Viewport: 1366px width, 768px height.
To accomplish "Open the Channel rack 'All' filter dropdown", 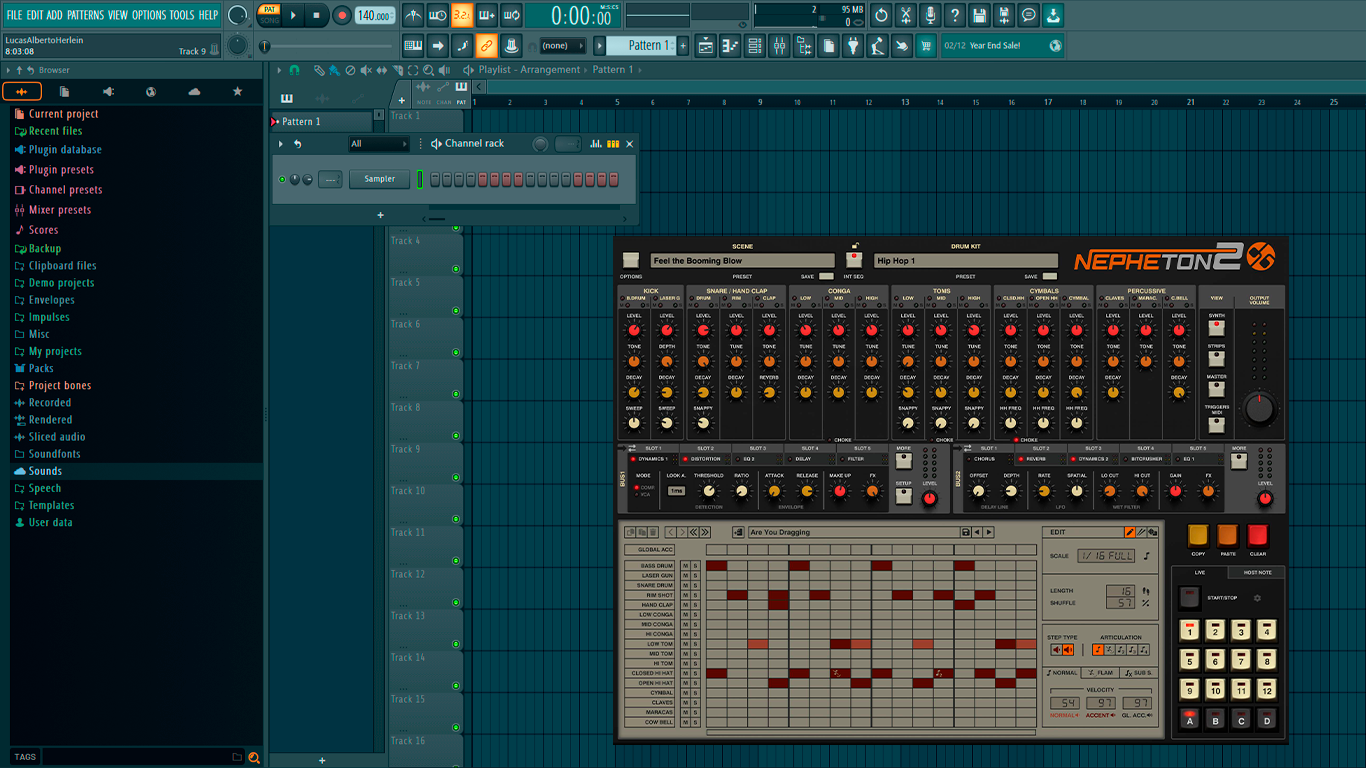I will 379,144.
